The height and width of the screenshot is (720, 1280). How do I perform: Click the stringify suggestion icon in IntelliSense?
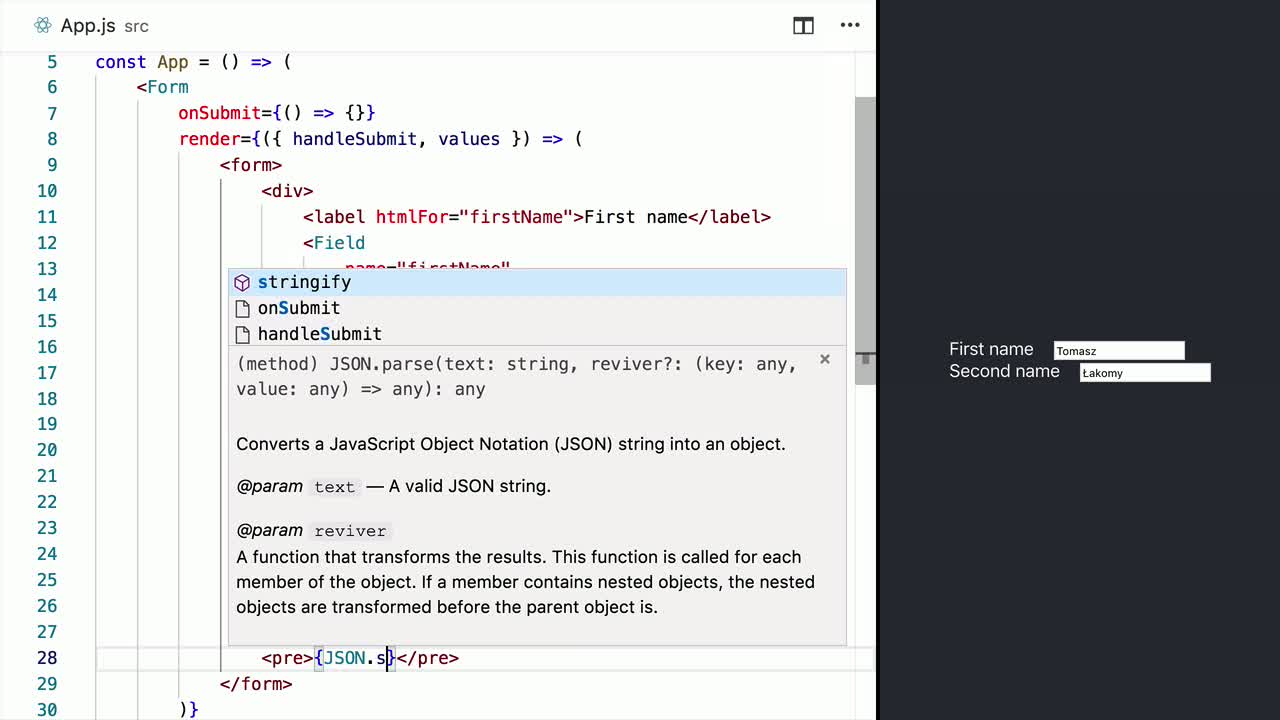point(242,283)
